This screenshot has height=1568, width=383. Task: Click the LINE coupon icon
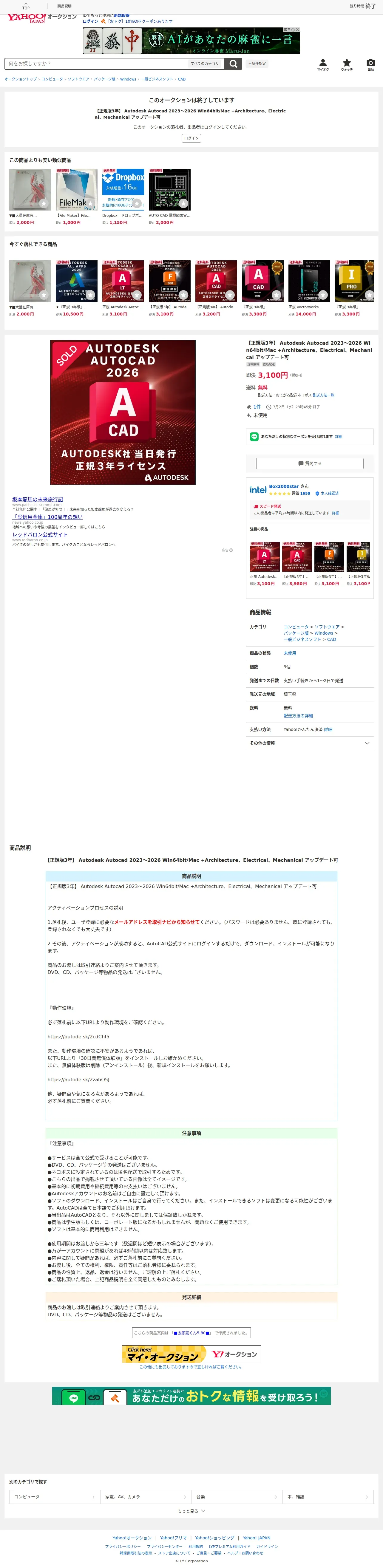(x=254, y=437)
